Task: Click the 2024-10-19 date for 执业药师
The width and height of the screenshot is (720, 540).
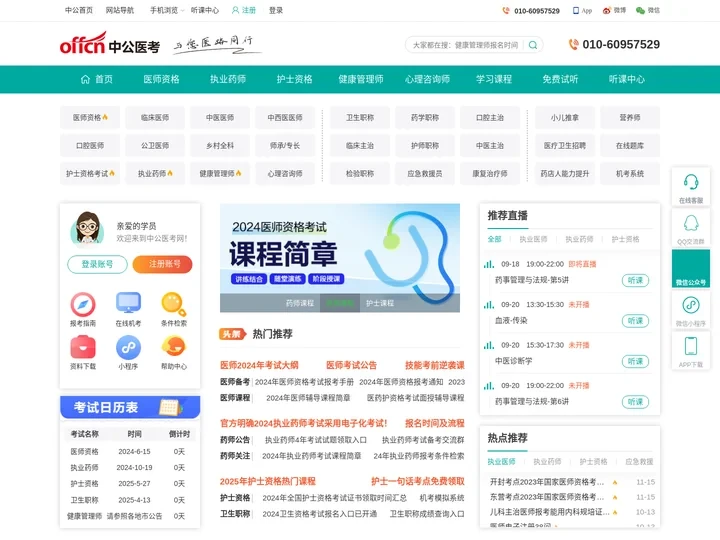Action: tap(135, 467)
